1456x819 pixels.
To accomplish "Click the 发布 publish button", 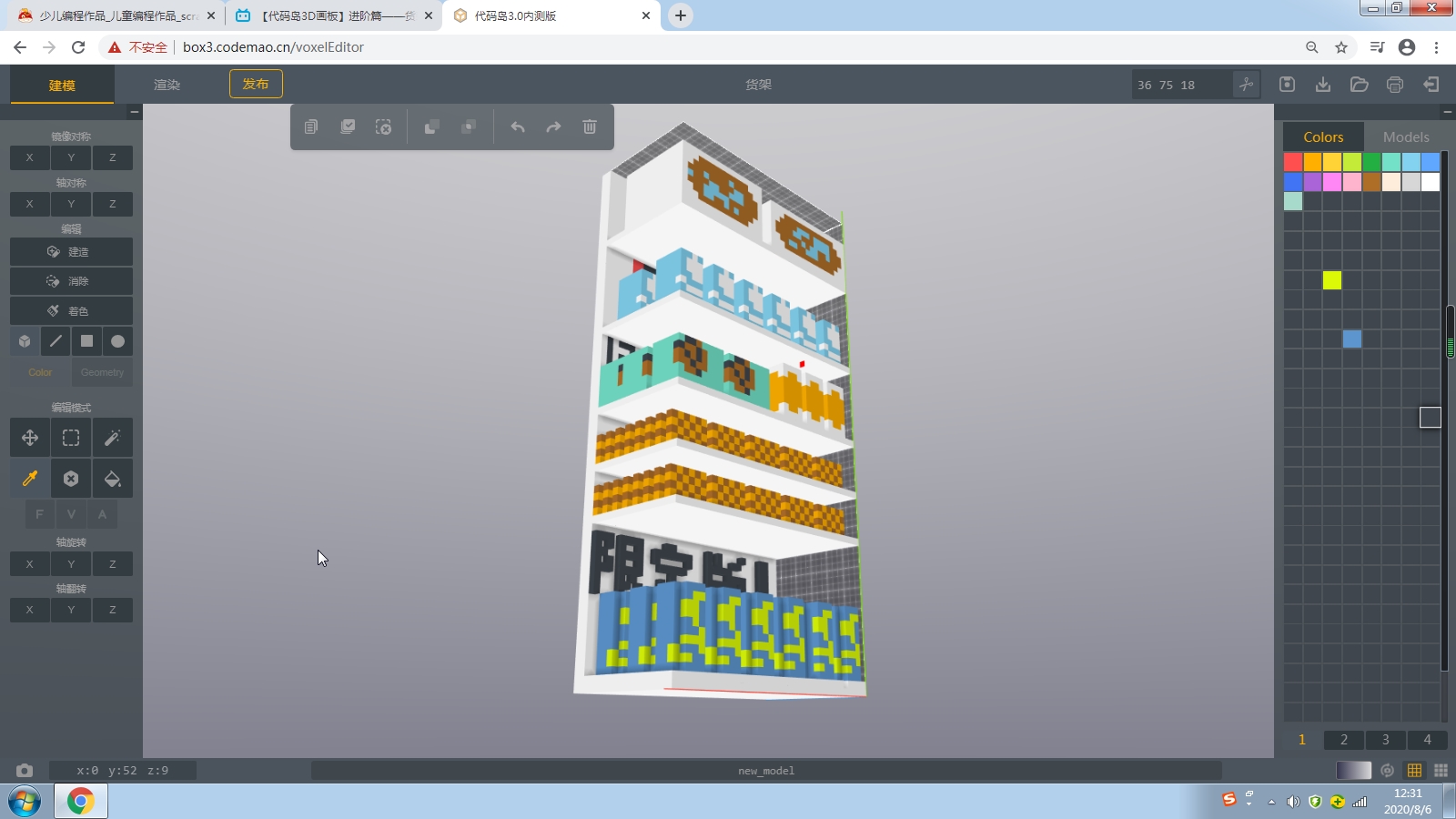I will pyautogui.click(x=256, y=84).
